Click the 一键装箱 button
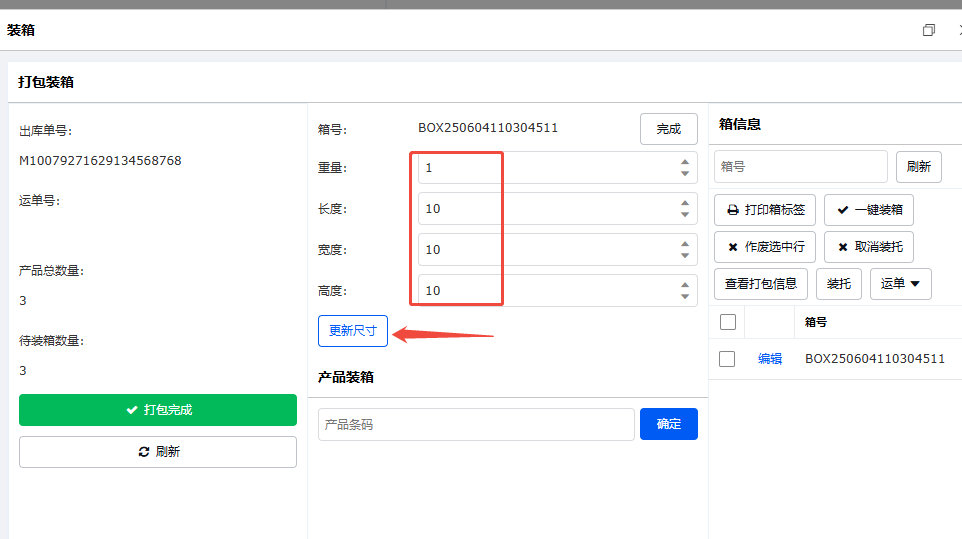 coord(869,210)
